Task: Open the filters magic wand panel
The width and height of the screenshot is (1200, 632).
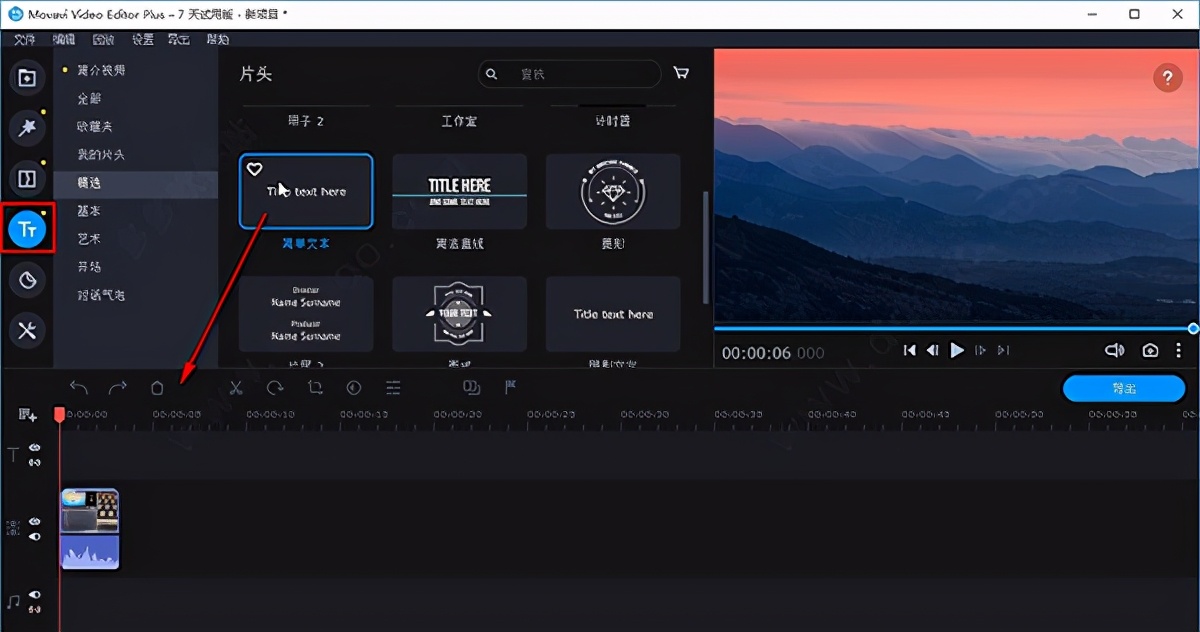Action: [x=27, y=128]
